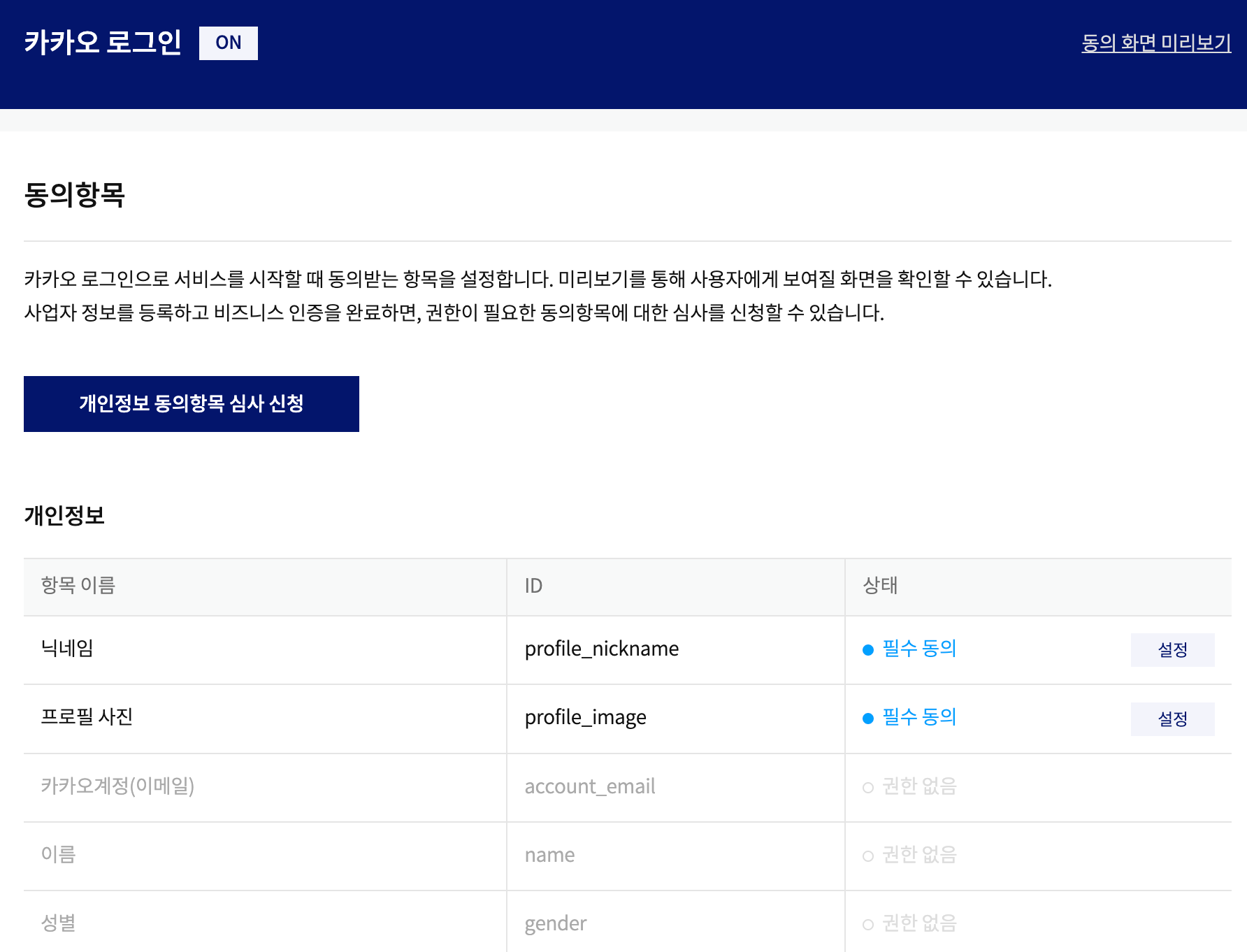Screen dimensions: 1247x952
Task: Click 개인정보 동의항목 심사 신청 button
Action: 192,404
